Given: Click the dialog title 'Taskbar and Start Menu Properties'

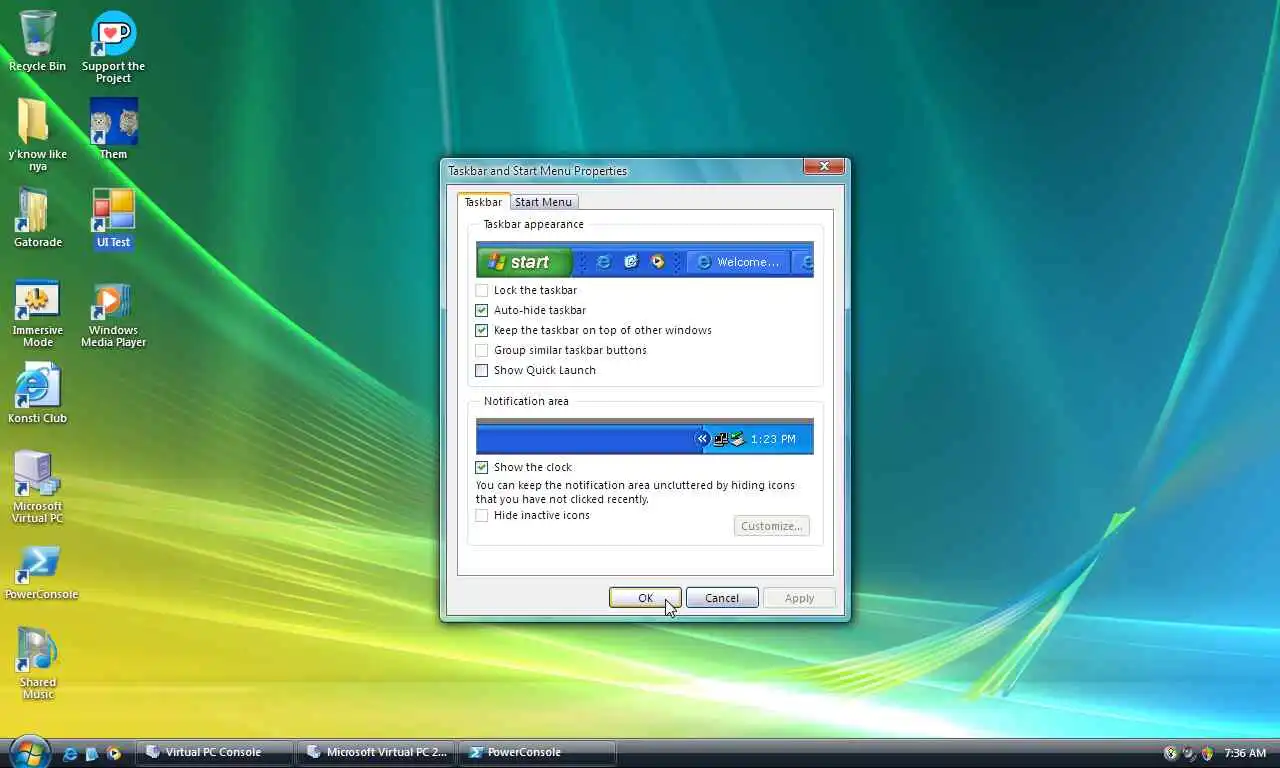Looking at the screenshot, I should coord(538,171).
